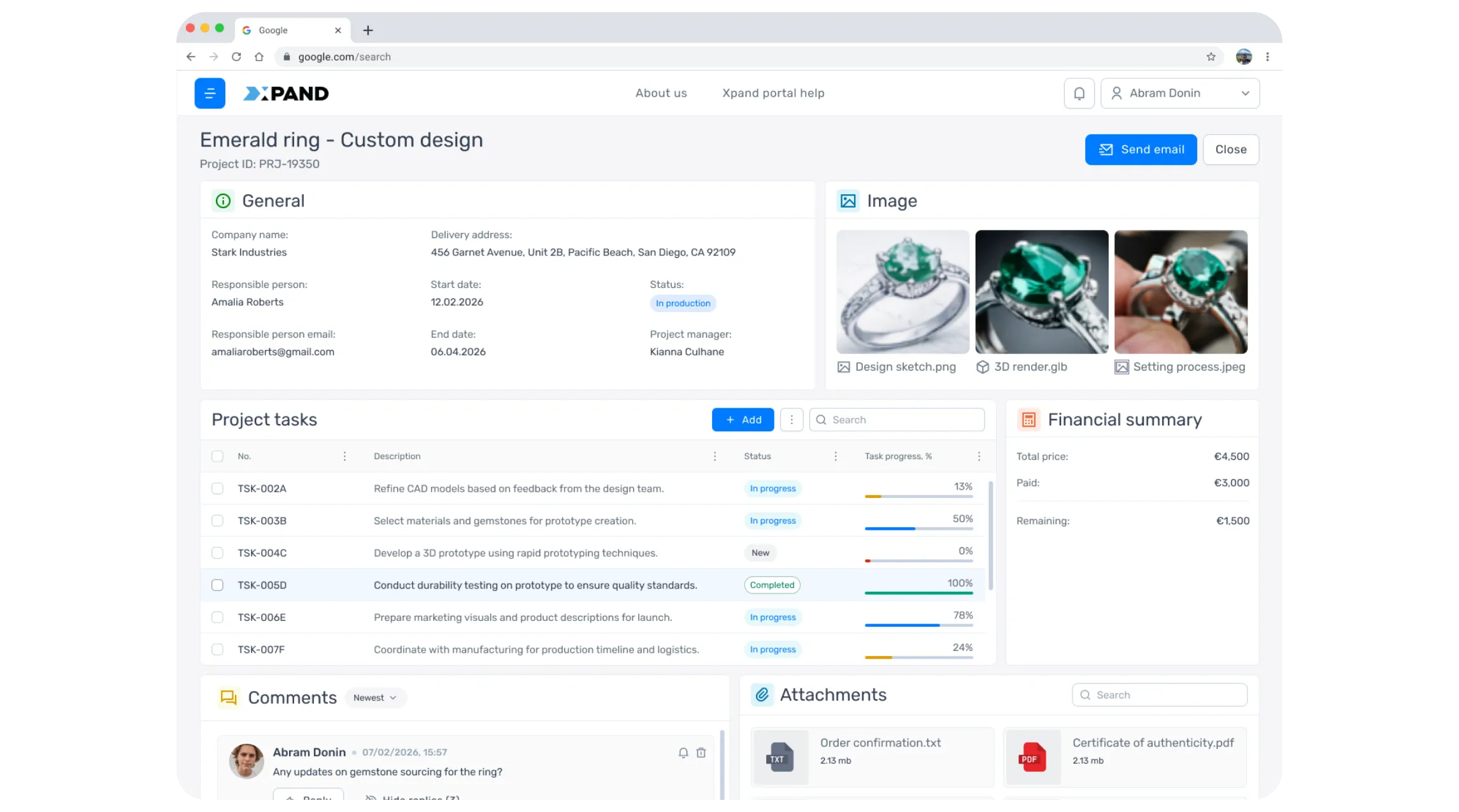Open Description column options menu

(715, 456)
